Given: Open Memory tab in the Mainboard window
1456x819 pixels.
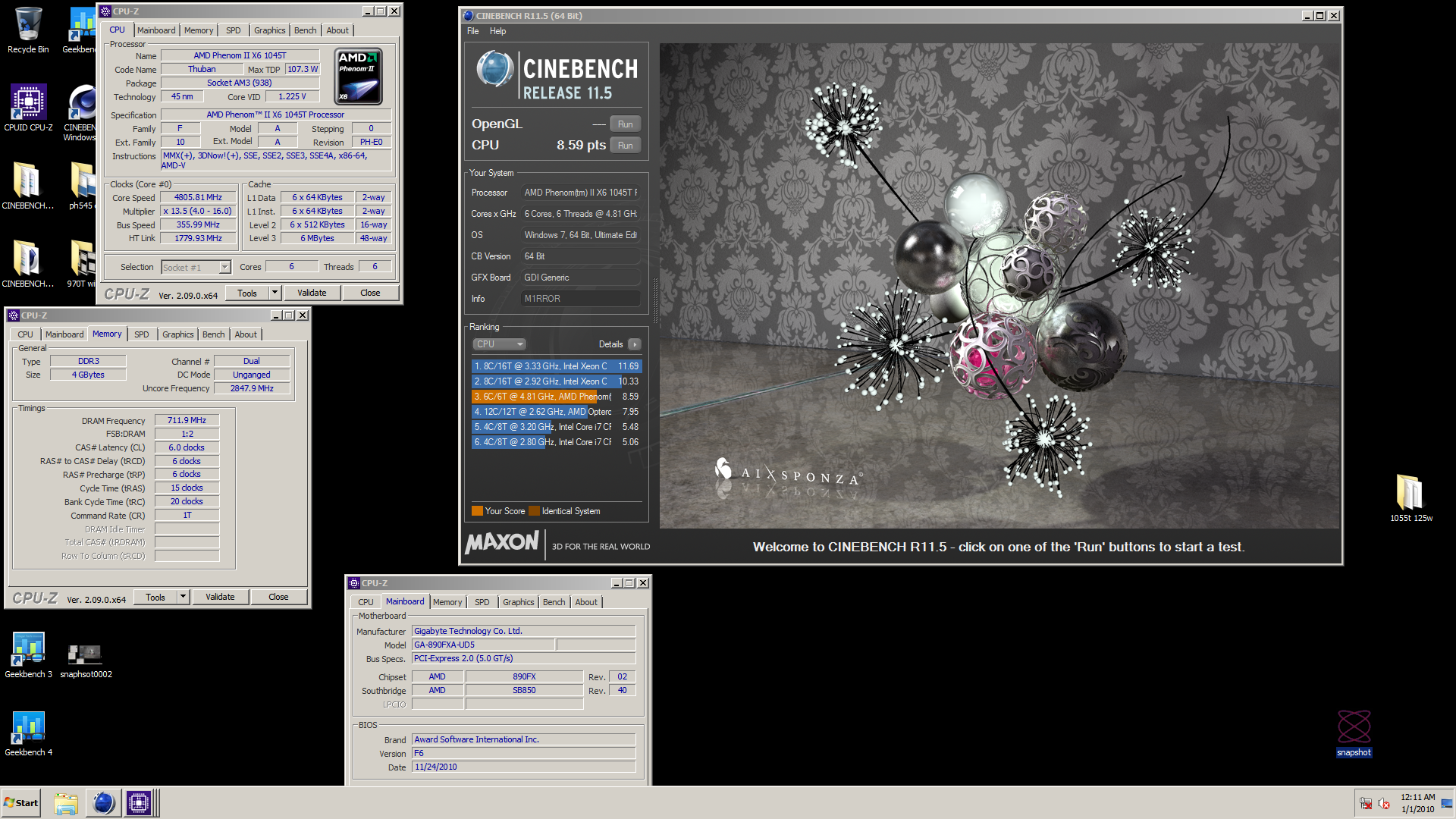Looking at the screenshot, I should pyautogui.click(x=447, y=602).
